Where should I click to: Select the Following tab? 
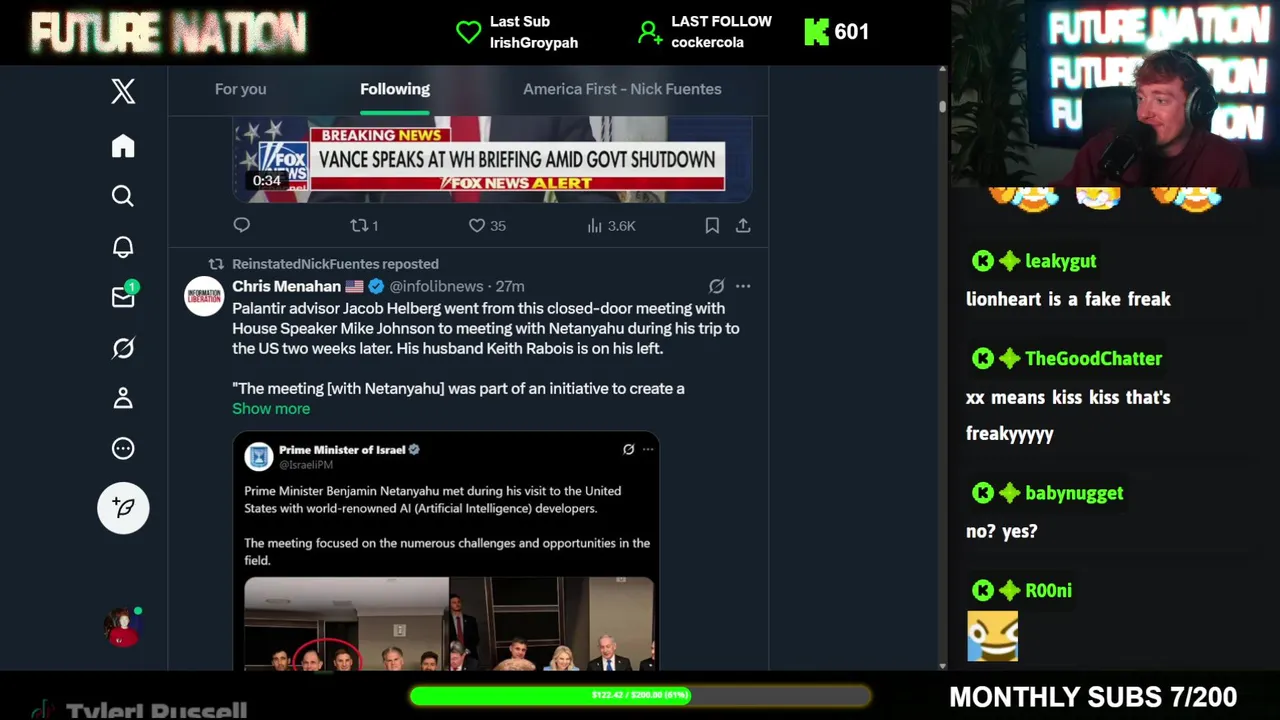(x=395, y=89)
